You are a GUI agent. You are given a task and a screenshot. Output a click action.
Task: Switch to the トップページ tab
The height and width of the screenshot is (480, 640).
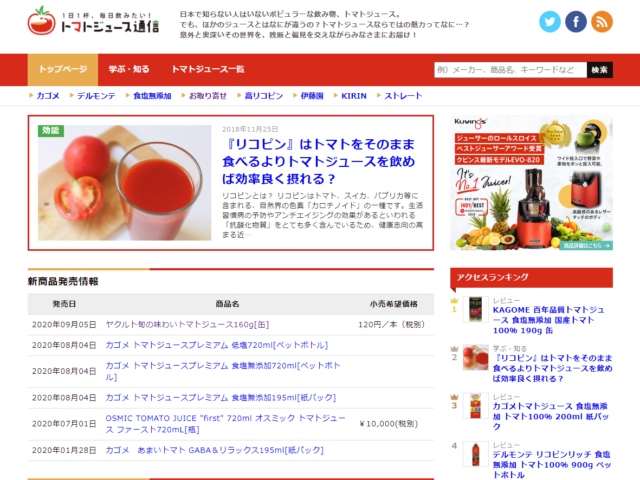coord(63,69)
